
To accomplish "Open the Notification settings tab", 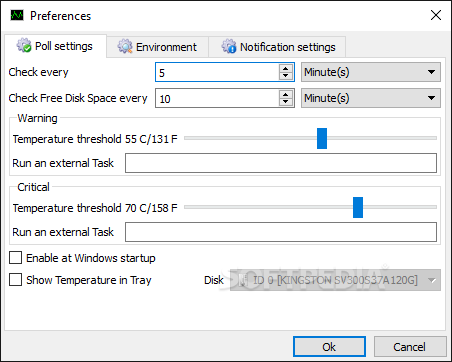I will point(277,47).
